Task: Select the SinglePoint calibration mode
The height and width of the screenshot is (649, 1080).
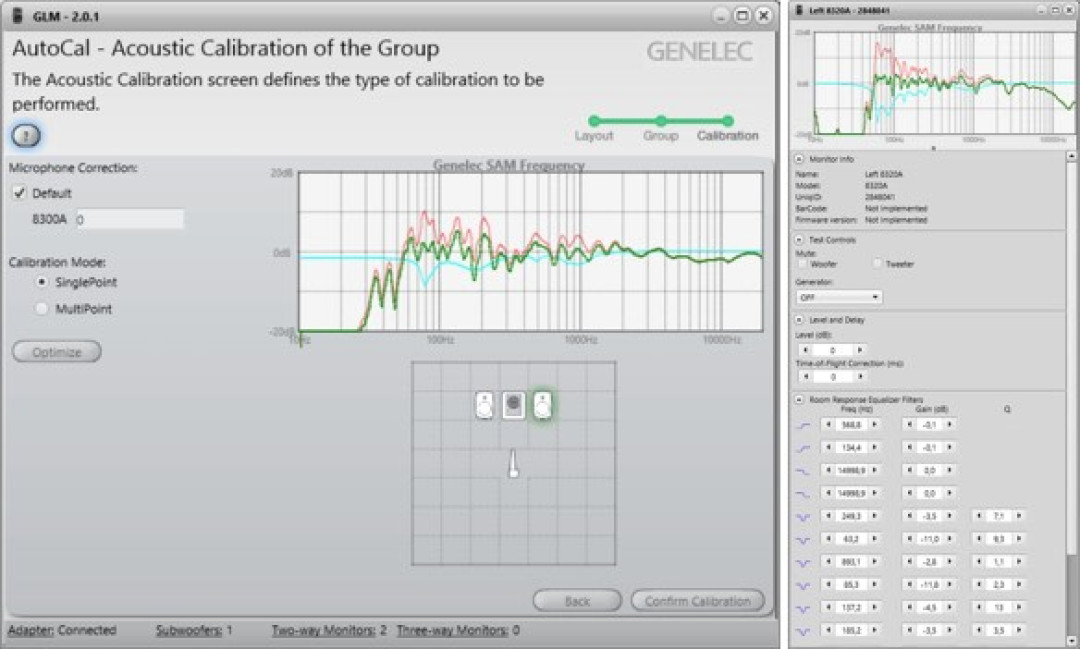Action: click(42, 282)
